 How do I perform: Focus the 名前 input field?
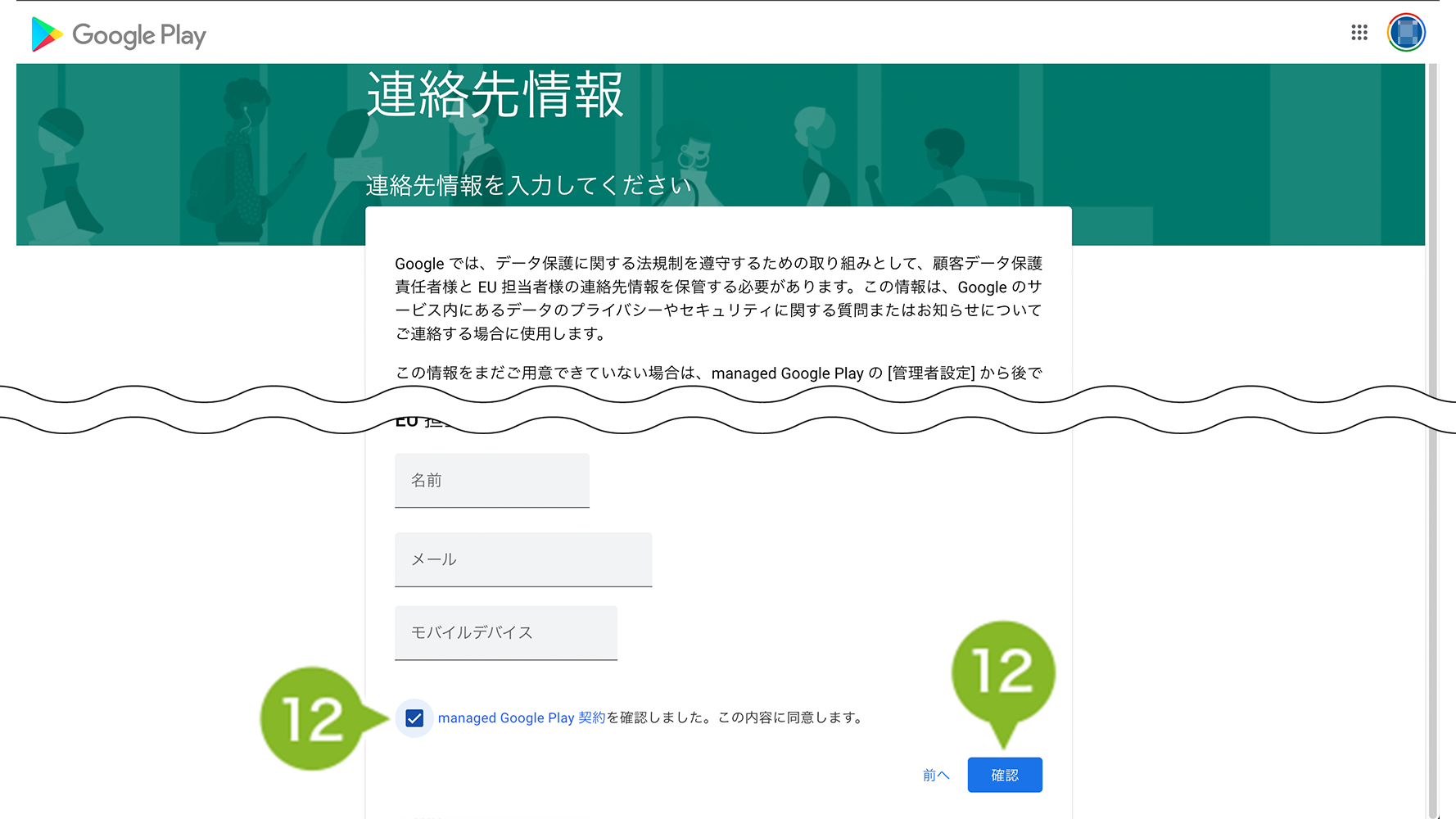(491, 481)
